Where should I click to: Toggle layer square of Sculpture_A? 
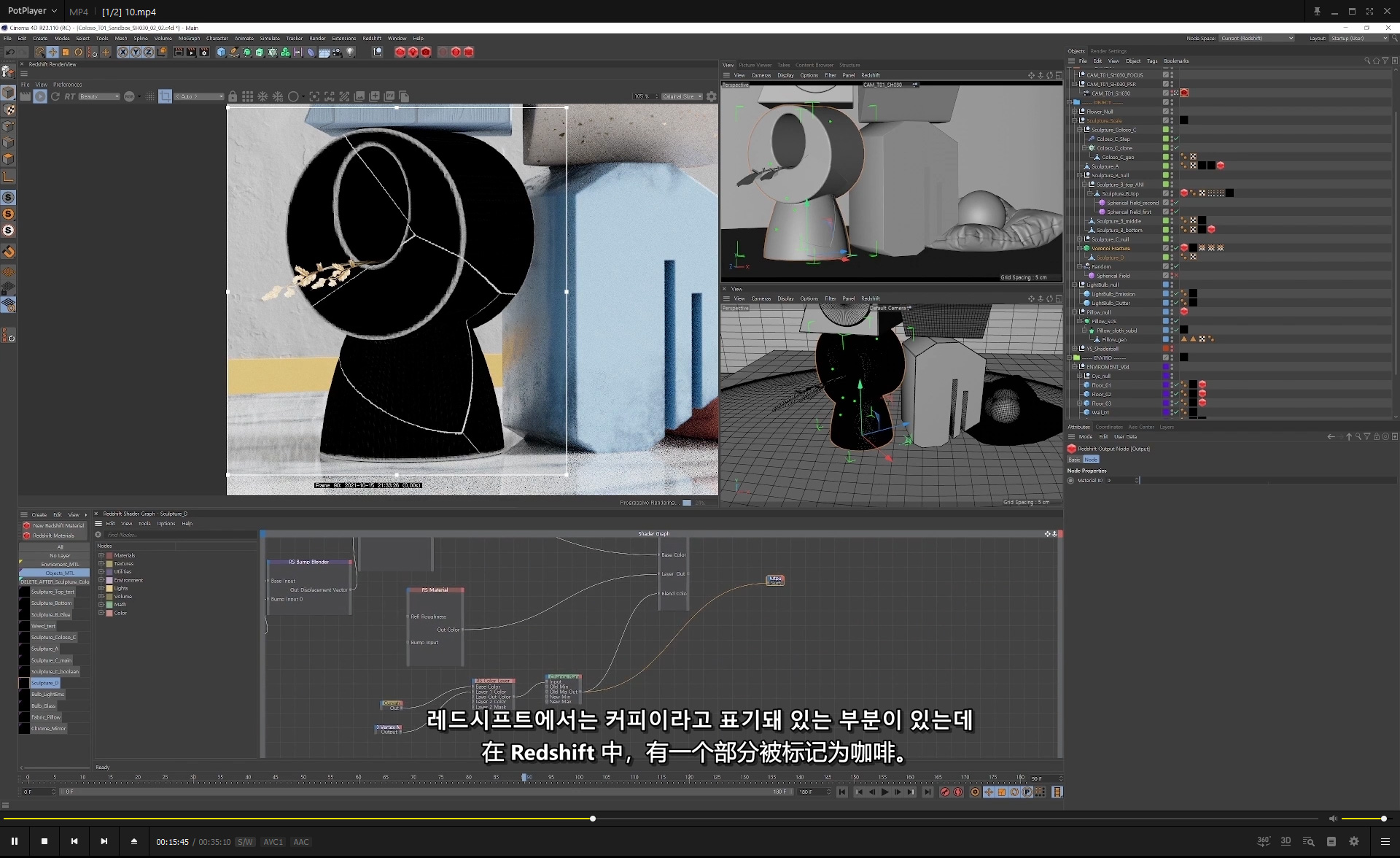point(1165,166)
